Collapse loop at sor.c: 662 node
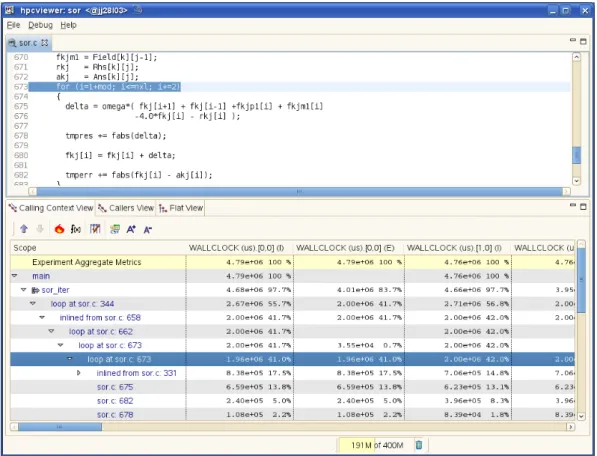The image size is (597, 456). [51, 331]
